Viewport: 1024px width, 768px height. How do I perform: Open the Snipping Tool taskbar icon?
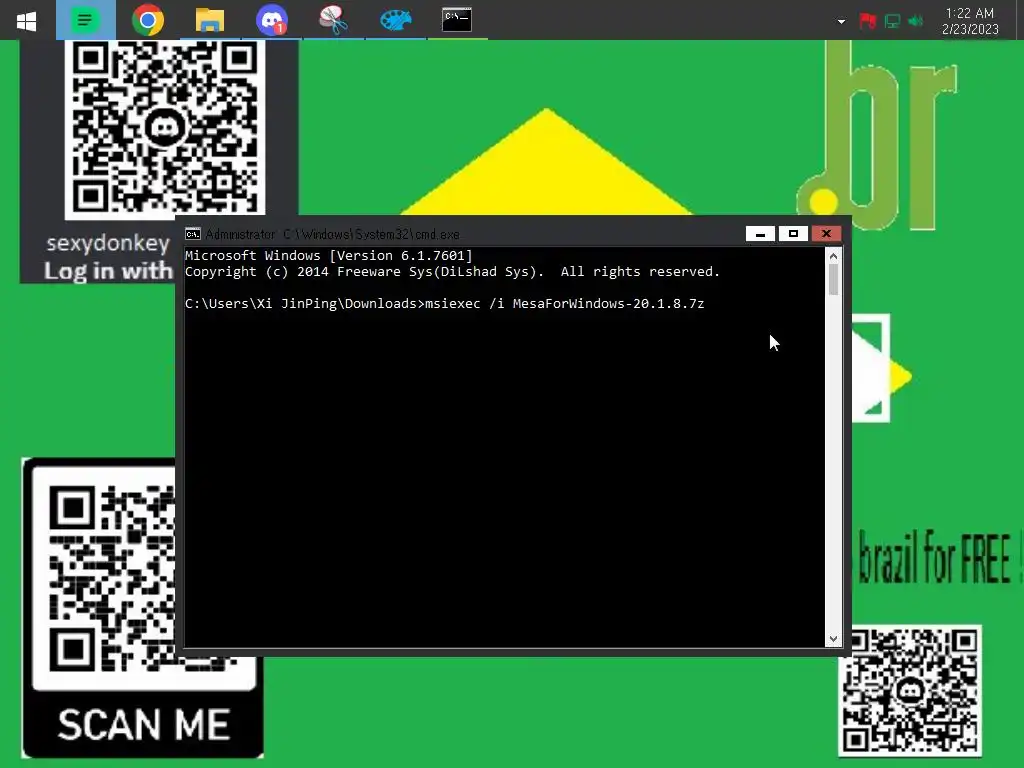[x=333, y=20]
